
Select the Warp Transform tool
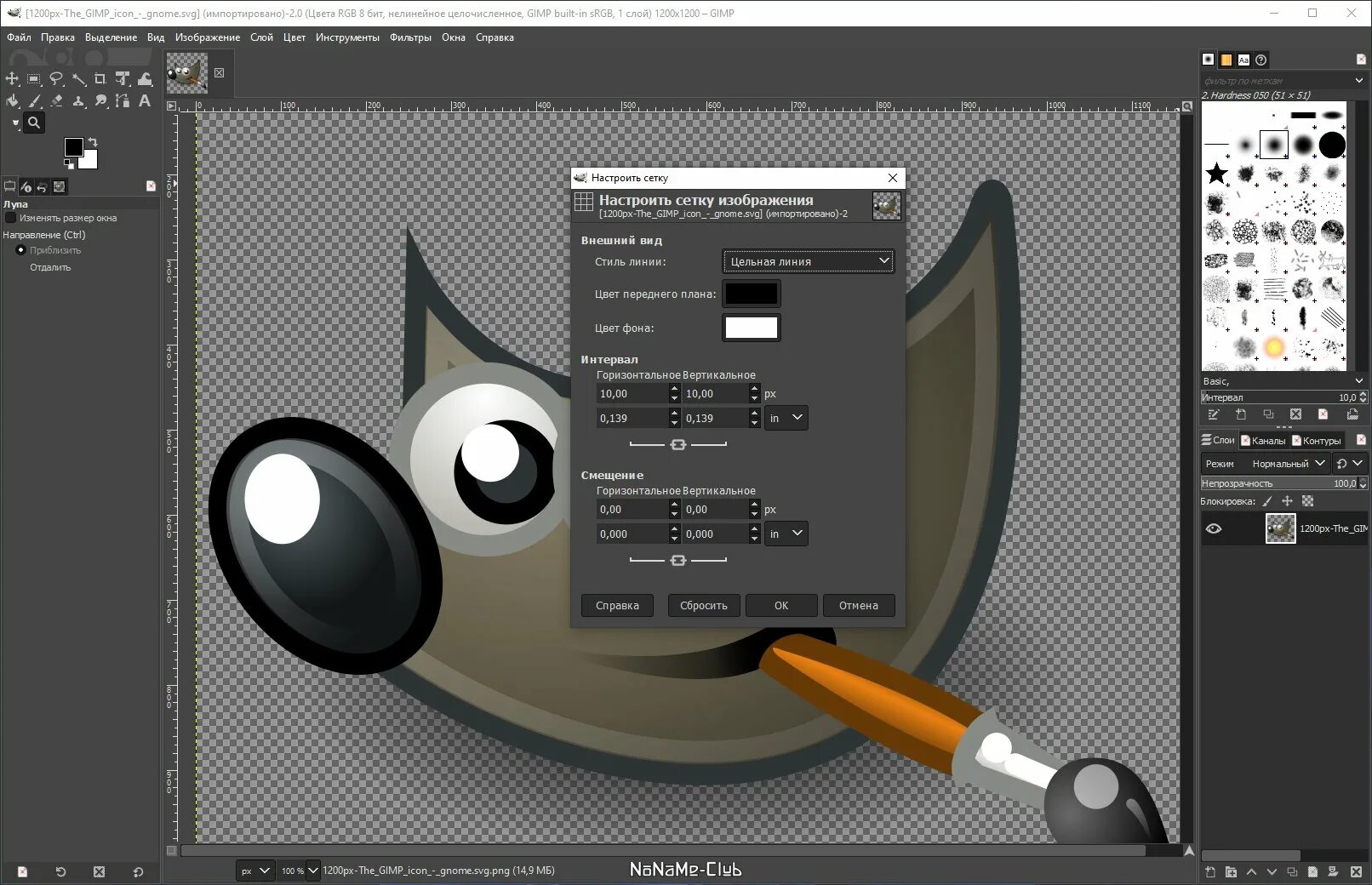[145, 79]
